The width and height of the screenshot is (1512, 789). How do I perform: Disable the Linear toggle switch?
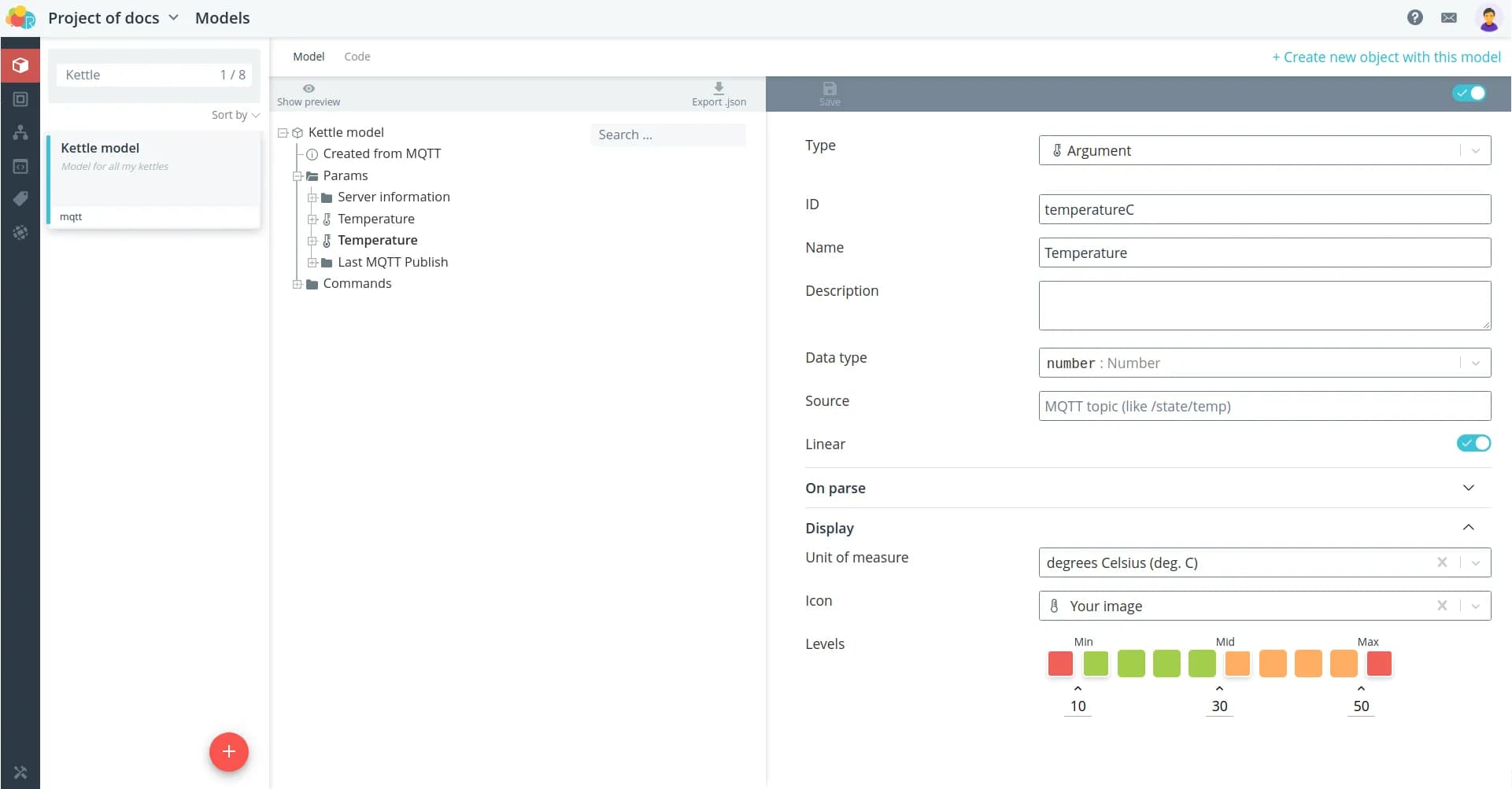tap(1473, 444)
